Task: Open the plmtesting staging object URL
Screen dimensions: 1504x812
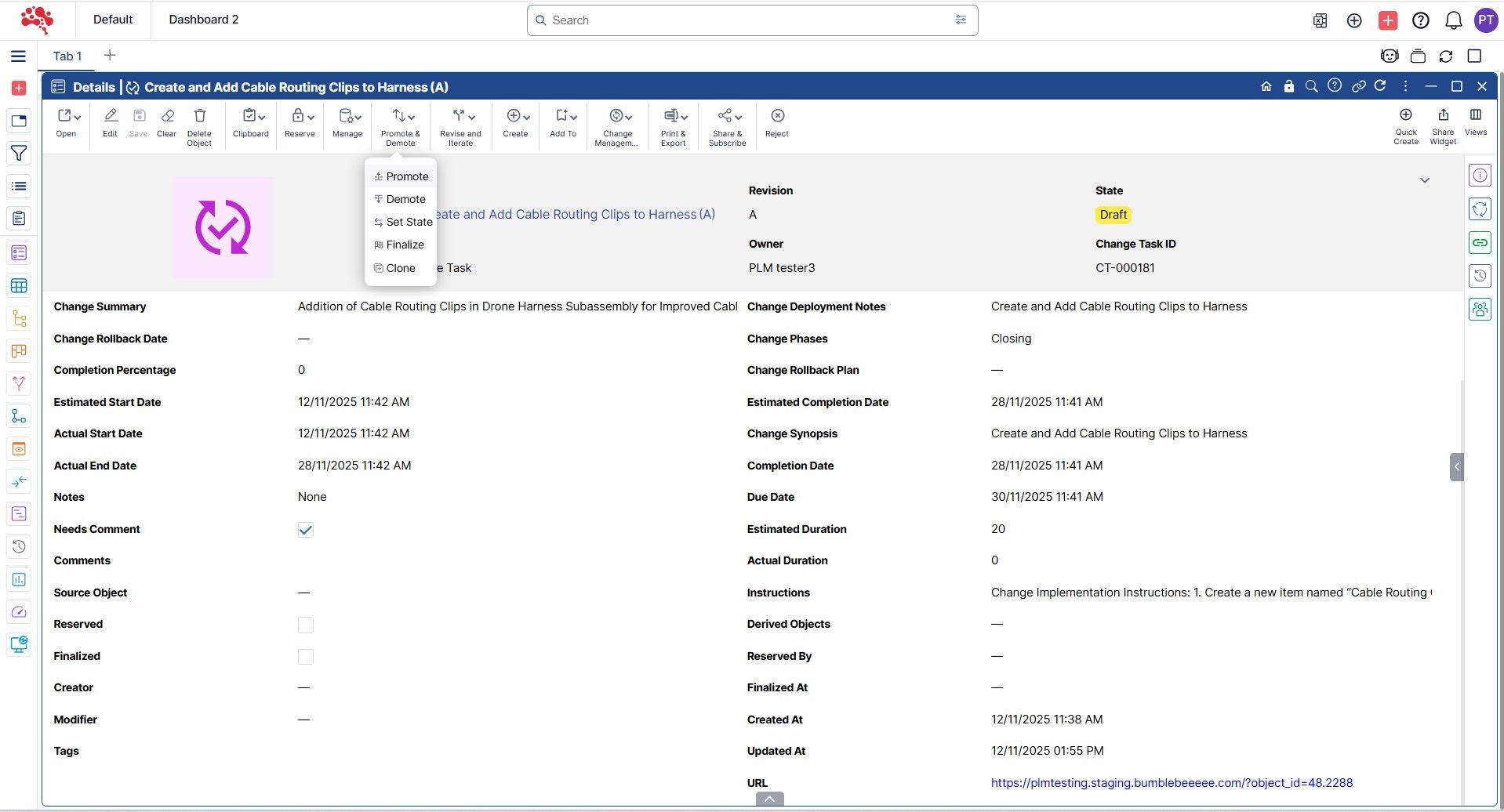Action: [x=1172, y=783]
